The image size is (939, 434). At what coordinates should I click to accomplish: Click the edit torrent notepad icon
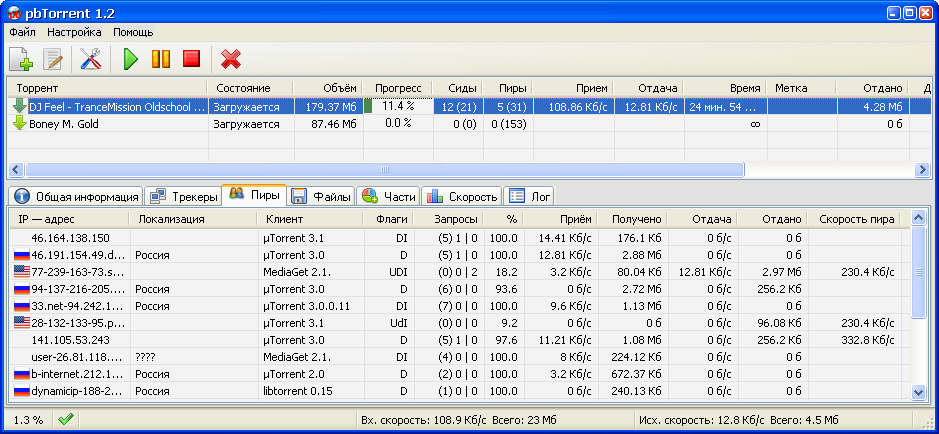53,60
